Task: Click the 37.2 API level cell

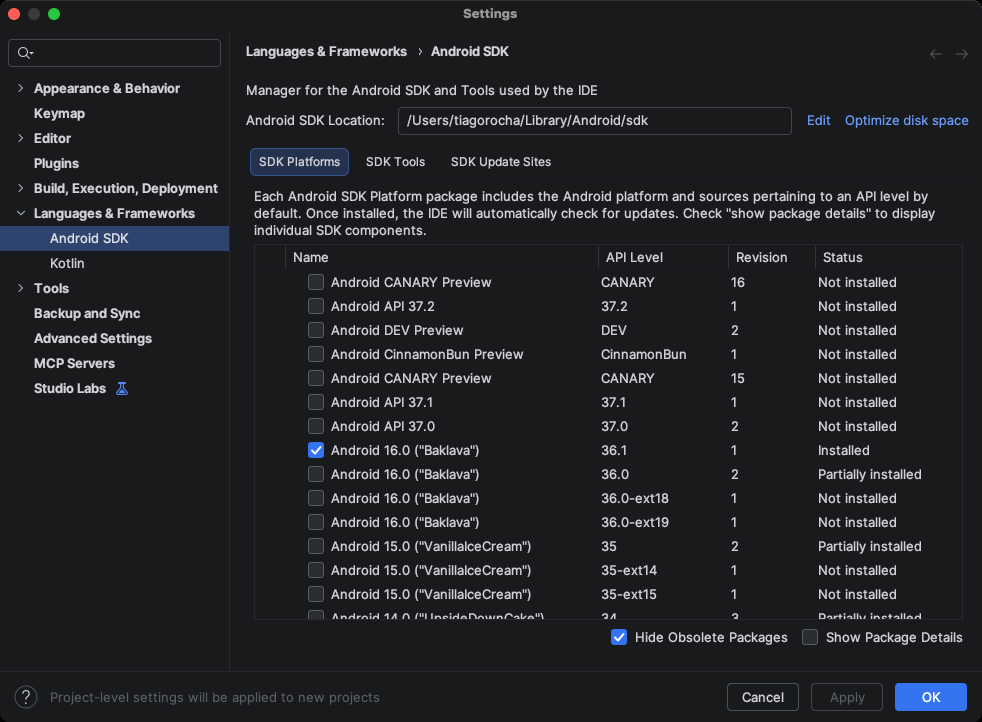Action: (x=614, y=306)
